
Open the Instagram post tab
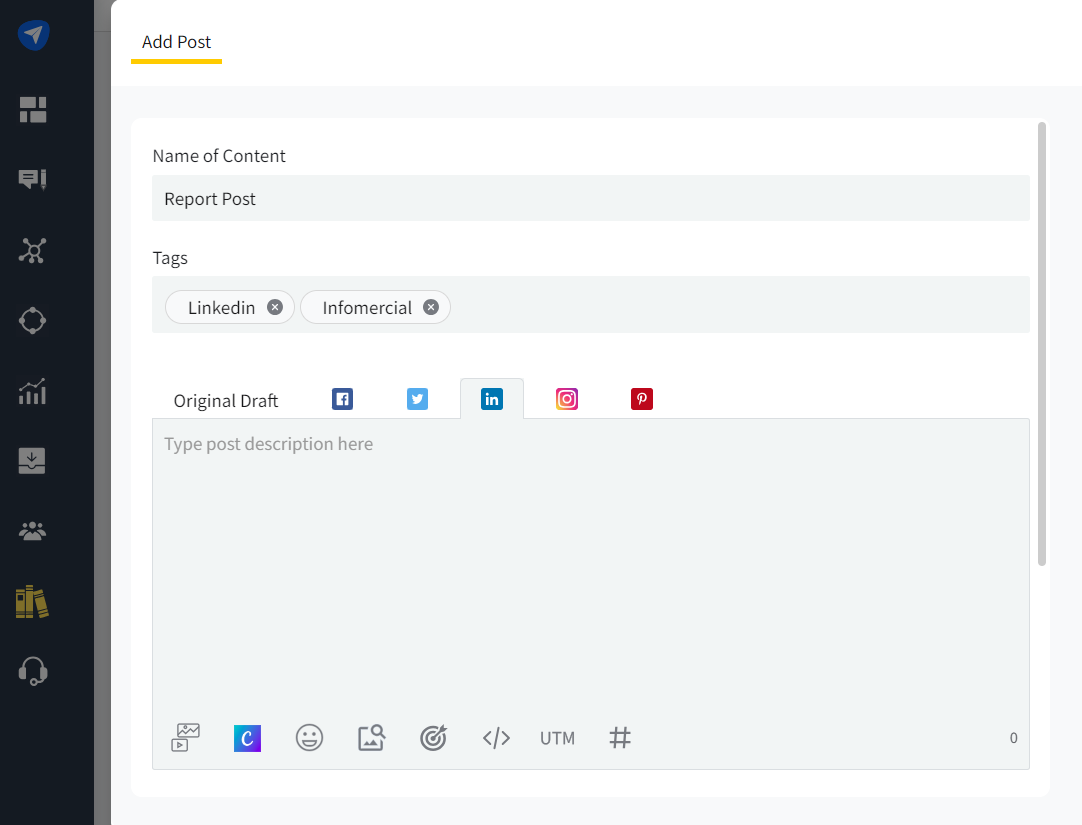click(567, 399)
